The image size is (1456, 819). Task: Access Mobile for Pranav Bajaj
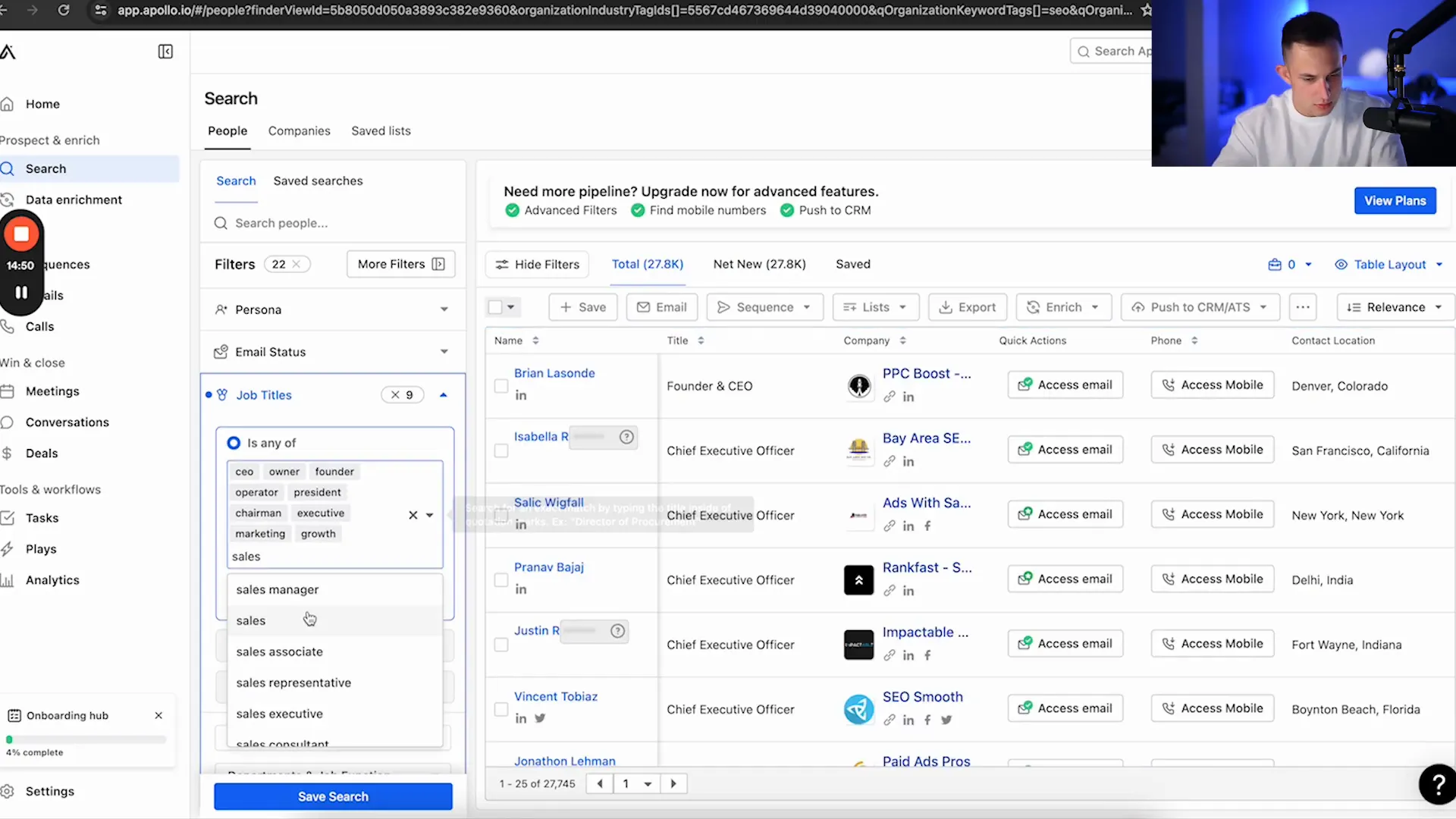coord(1212,579)
